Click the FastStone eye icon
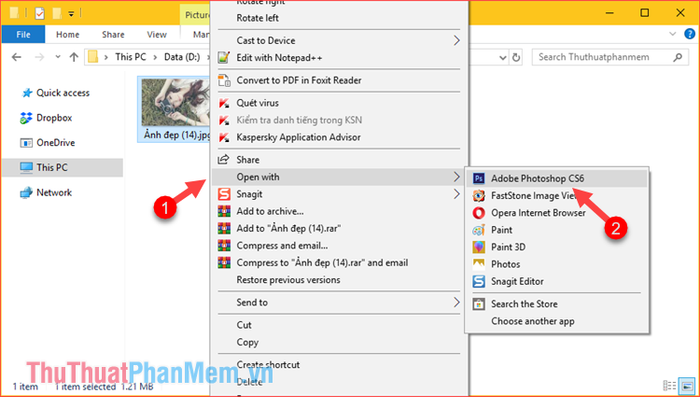 (x=479, y=196)
